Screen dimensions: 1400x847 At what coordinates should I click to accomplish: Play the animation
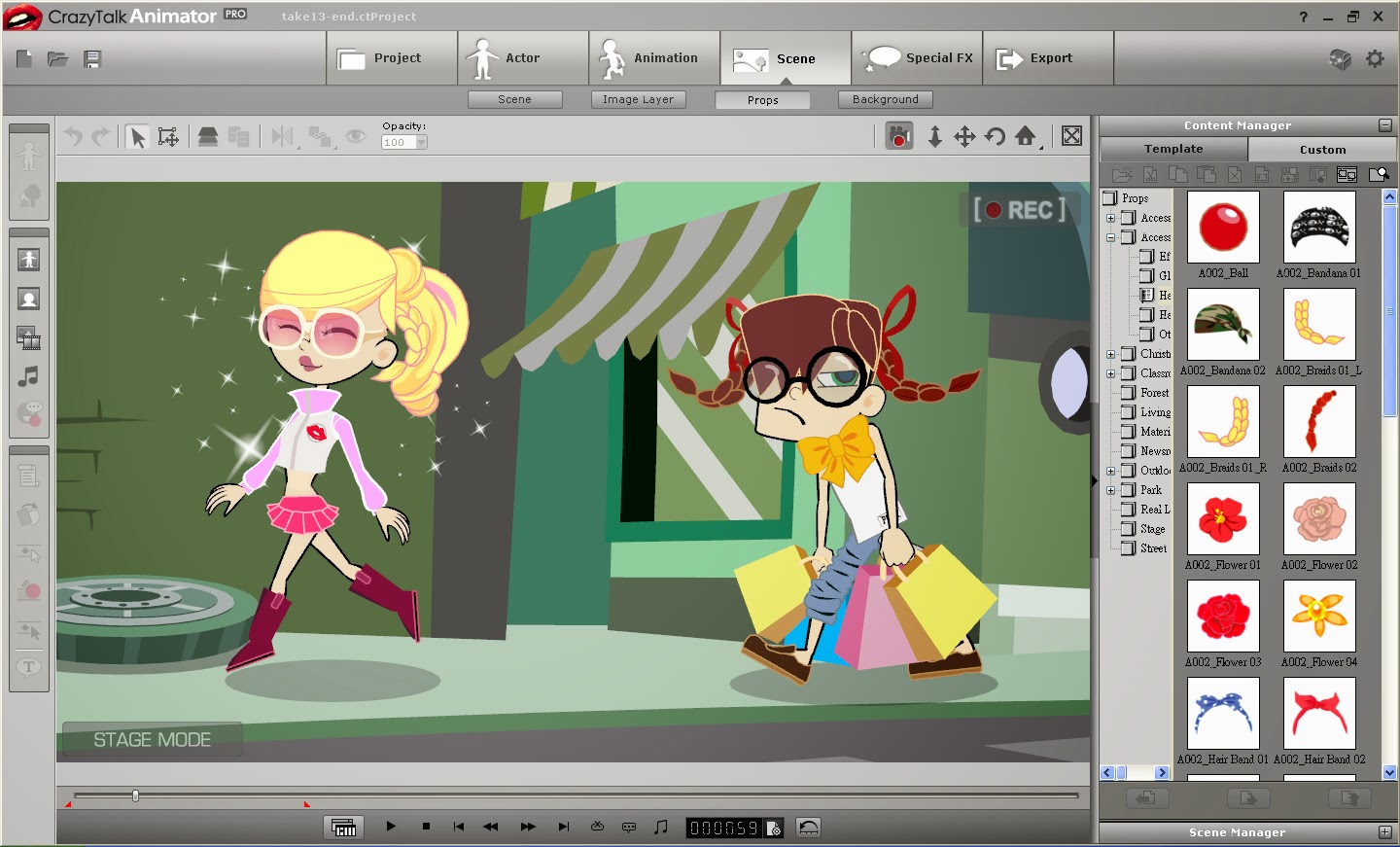click(x=391, y=827)
